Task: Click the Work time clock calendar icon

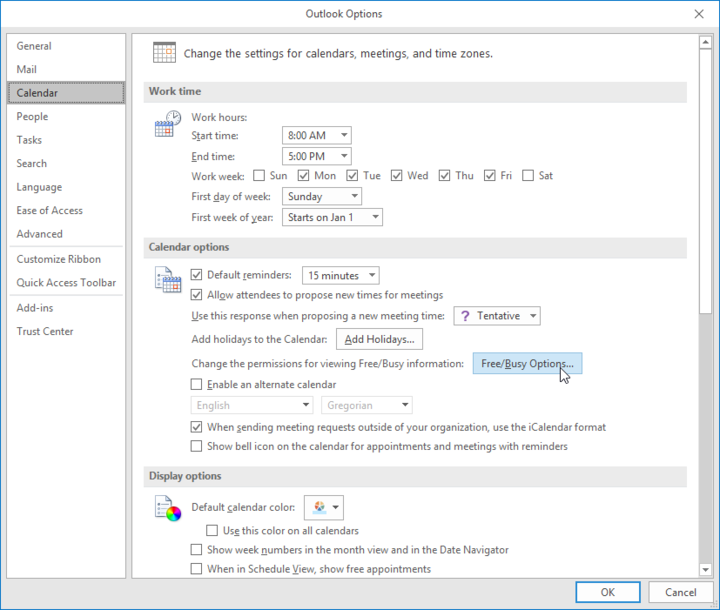Action: pyautogui.click(x=168, y=124)
